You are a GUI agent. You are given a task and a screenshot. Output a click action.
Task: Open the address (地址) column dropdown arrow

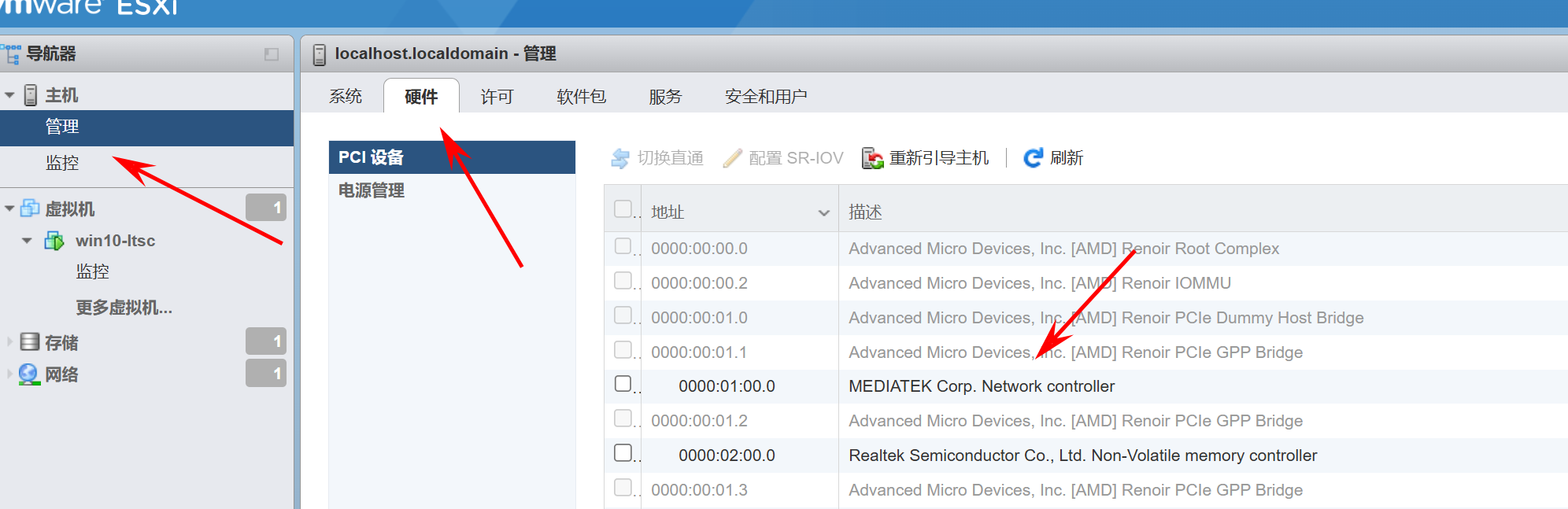[x=823, y=212]
